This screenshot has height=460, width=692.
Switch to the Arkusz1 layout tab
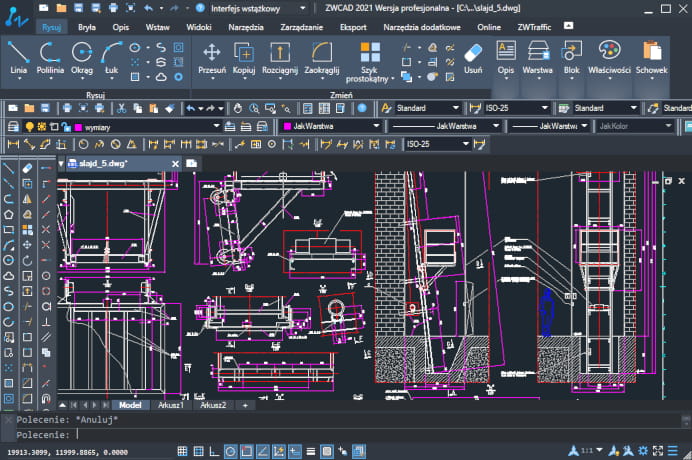pyautogui.click(x=170, y=405)
